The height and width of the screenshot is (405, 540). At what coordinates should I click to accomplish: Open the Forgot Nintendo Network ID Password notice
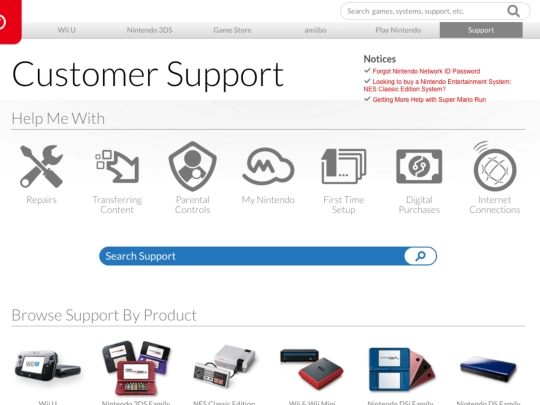(426, 71)
